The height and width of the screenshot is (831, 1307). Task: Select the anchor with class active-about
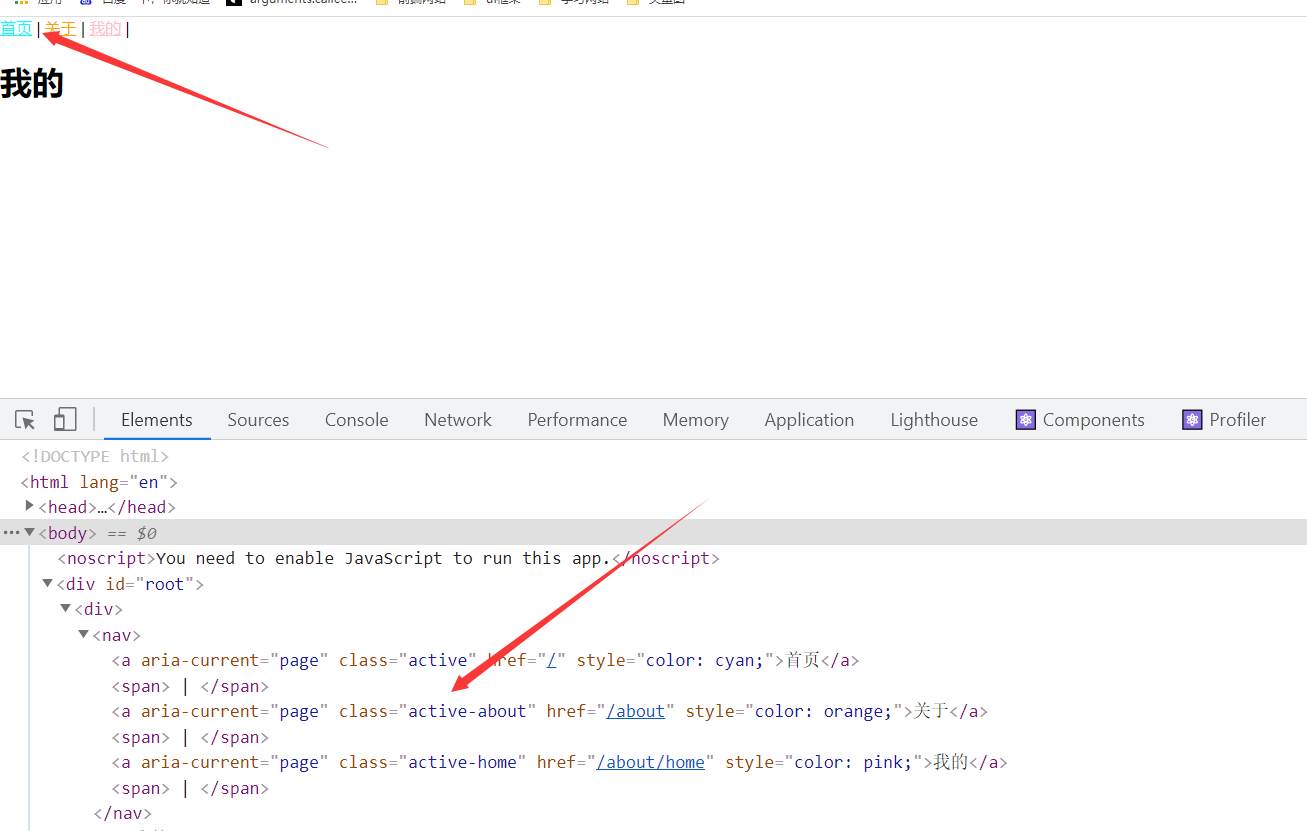549,711
